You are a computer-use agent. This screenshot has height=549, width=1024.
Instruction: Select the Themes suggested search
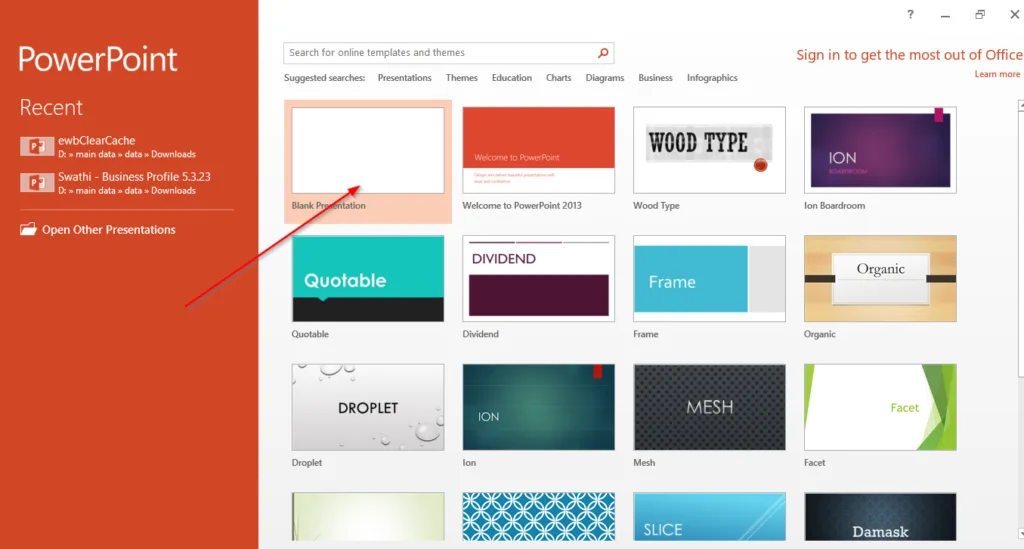click(x=461, y=78)
